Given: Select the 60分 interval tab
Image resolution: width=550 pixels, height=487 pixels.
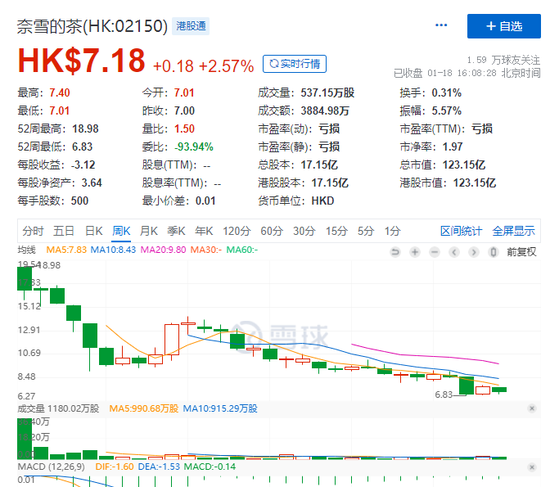Looking at the screenshot, I should [x=271, y=231].
